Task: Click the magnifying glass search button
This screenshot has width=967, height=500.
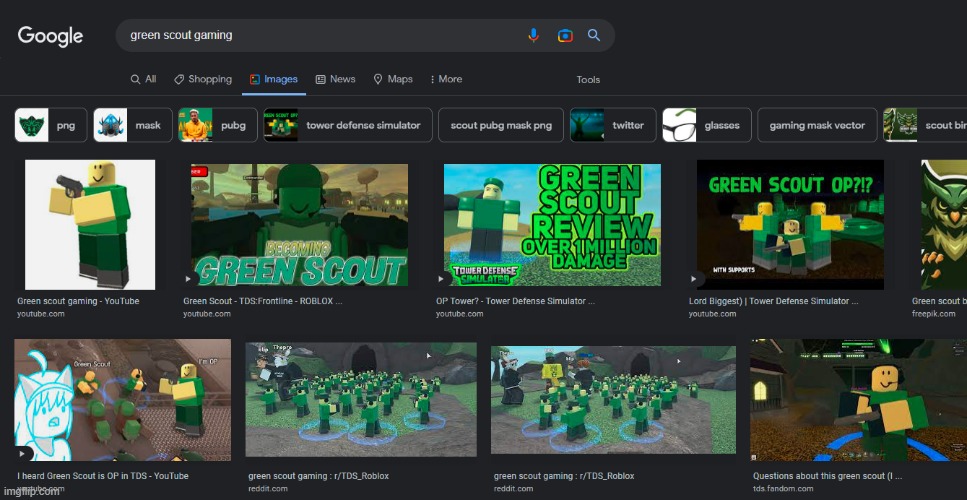Action: point(594,35)
